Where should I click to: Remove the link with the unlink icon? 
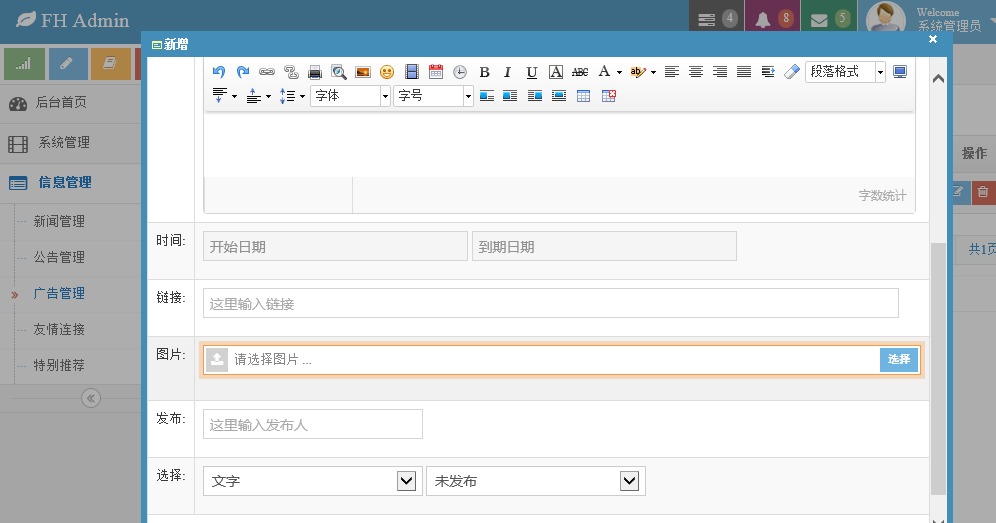pyautogui.click(x=291, y=72)
